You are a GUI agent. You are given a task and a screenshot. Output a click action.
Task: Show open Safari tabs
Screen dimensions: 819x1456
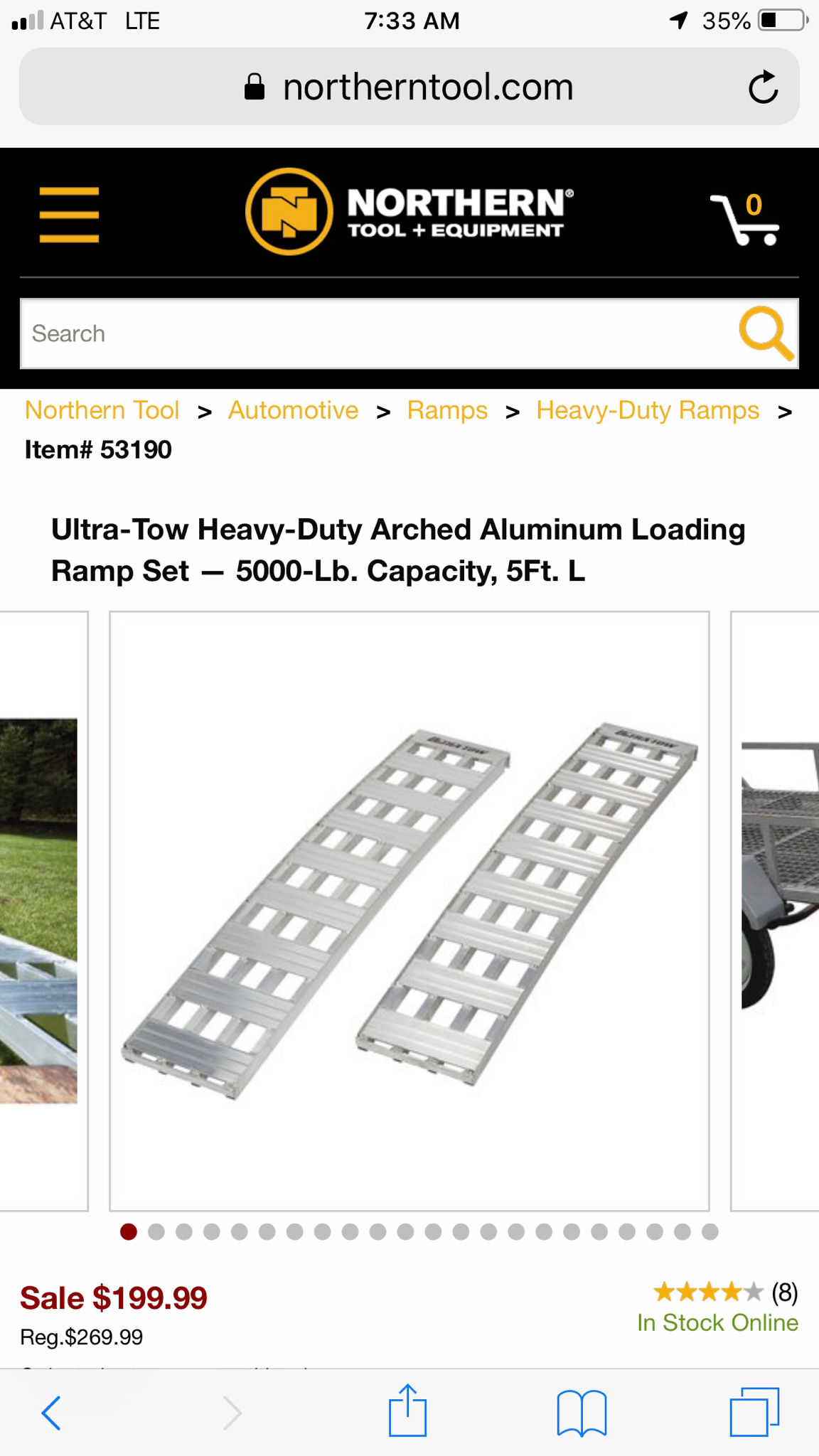pos(754,1412)
